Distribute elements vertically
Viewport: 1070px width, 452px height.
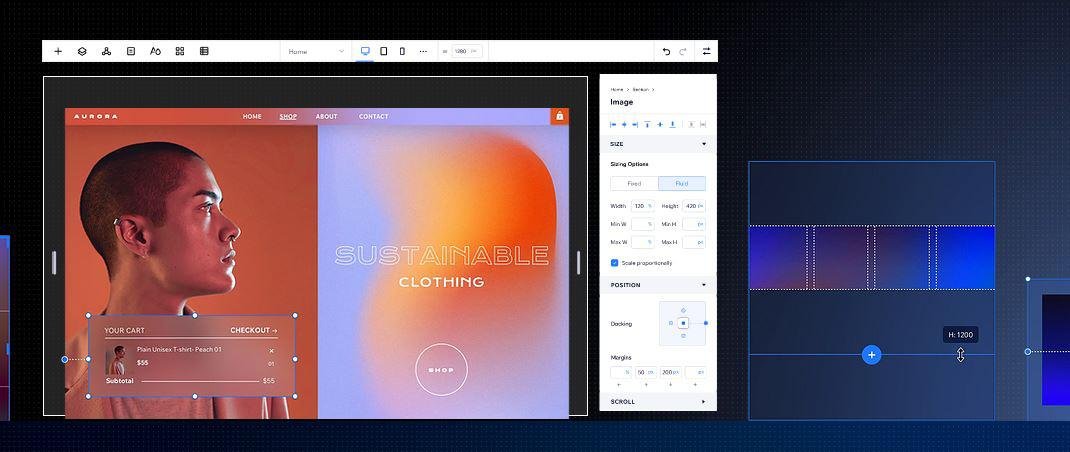(x=691, y=124)
